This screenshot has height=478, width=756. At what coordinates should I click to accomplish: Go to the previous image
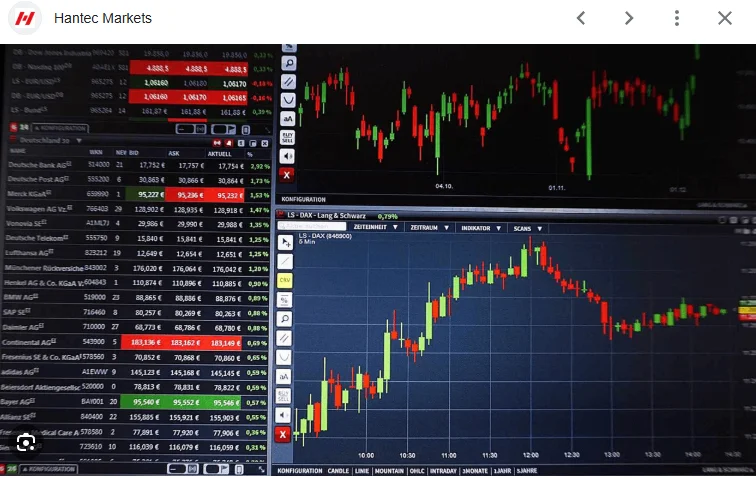tap(581, 18)
